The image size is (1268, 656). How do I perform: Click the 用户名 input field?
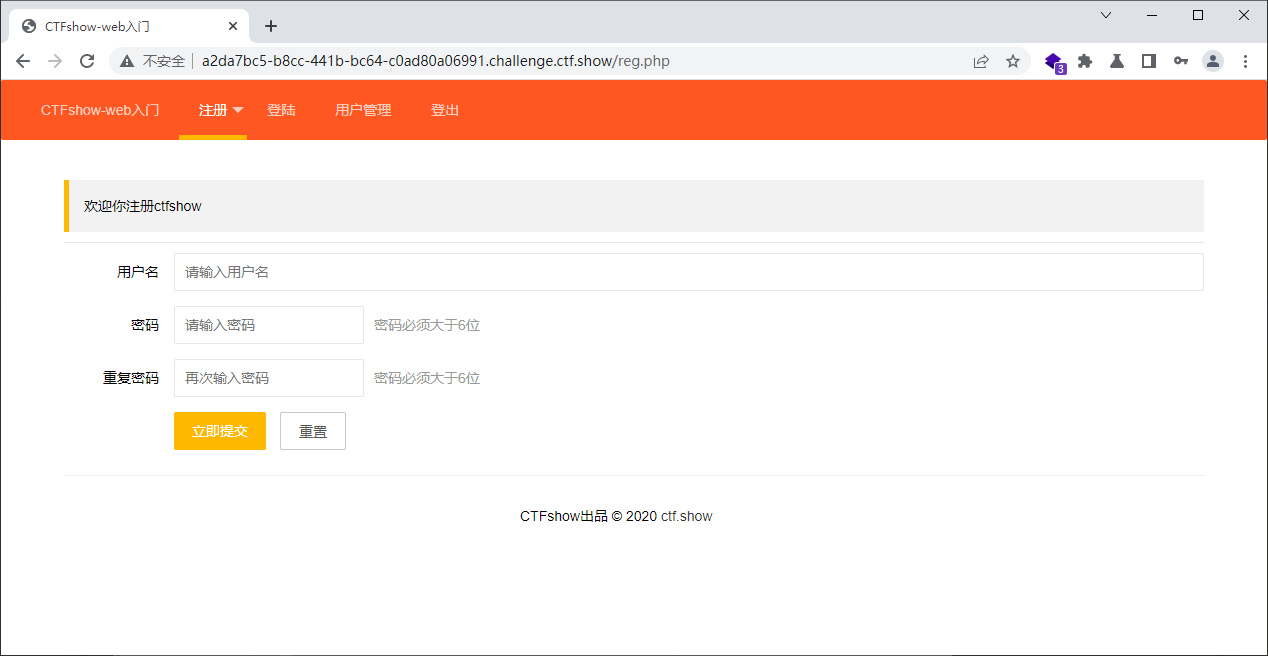pyautogui.click(x=688, y=271)
